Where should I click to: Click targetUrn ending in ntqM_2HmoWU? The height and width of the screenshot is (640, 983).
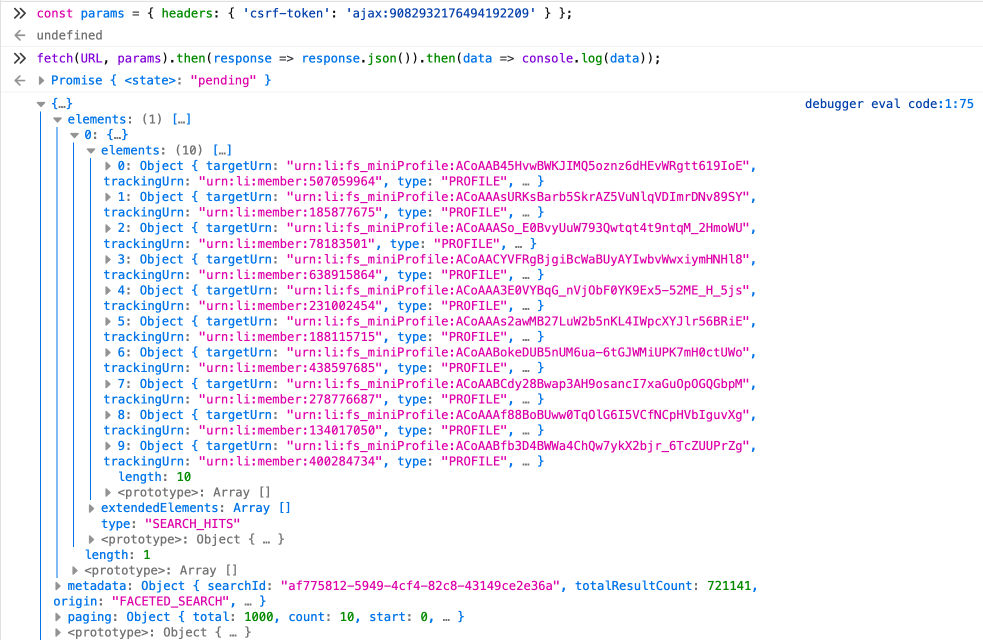coord(518,228)
